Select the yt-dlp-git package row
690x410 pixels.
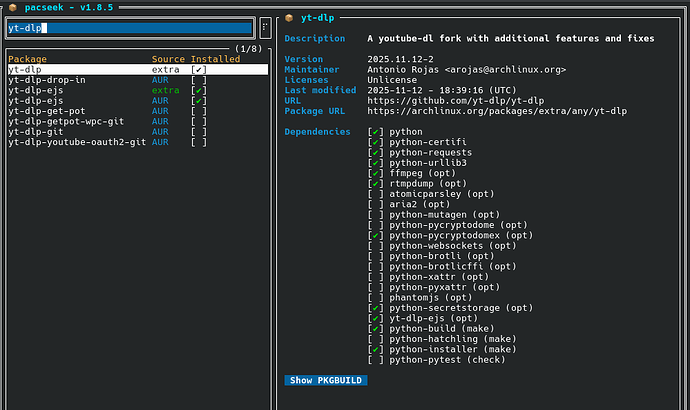click(37, 132)
